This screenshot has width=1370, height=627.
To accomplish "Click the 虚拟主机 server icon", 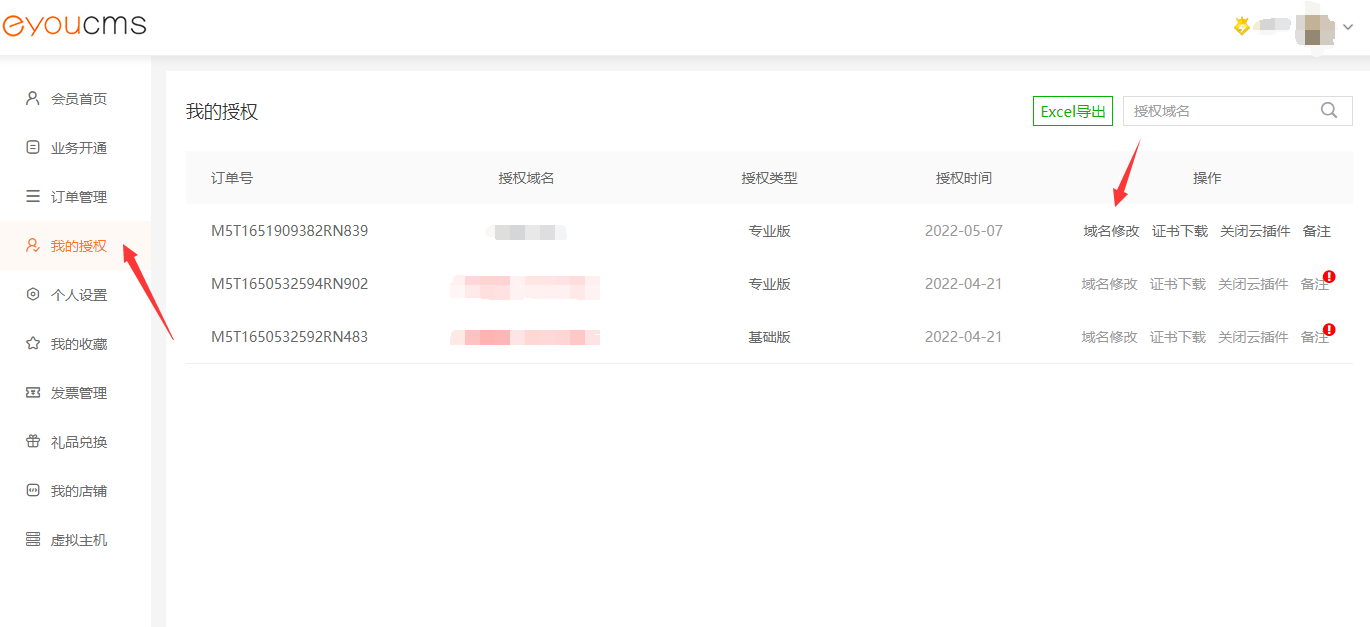I will (x=33, y=540).
